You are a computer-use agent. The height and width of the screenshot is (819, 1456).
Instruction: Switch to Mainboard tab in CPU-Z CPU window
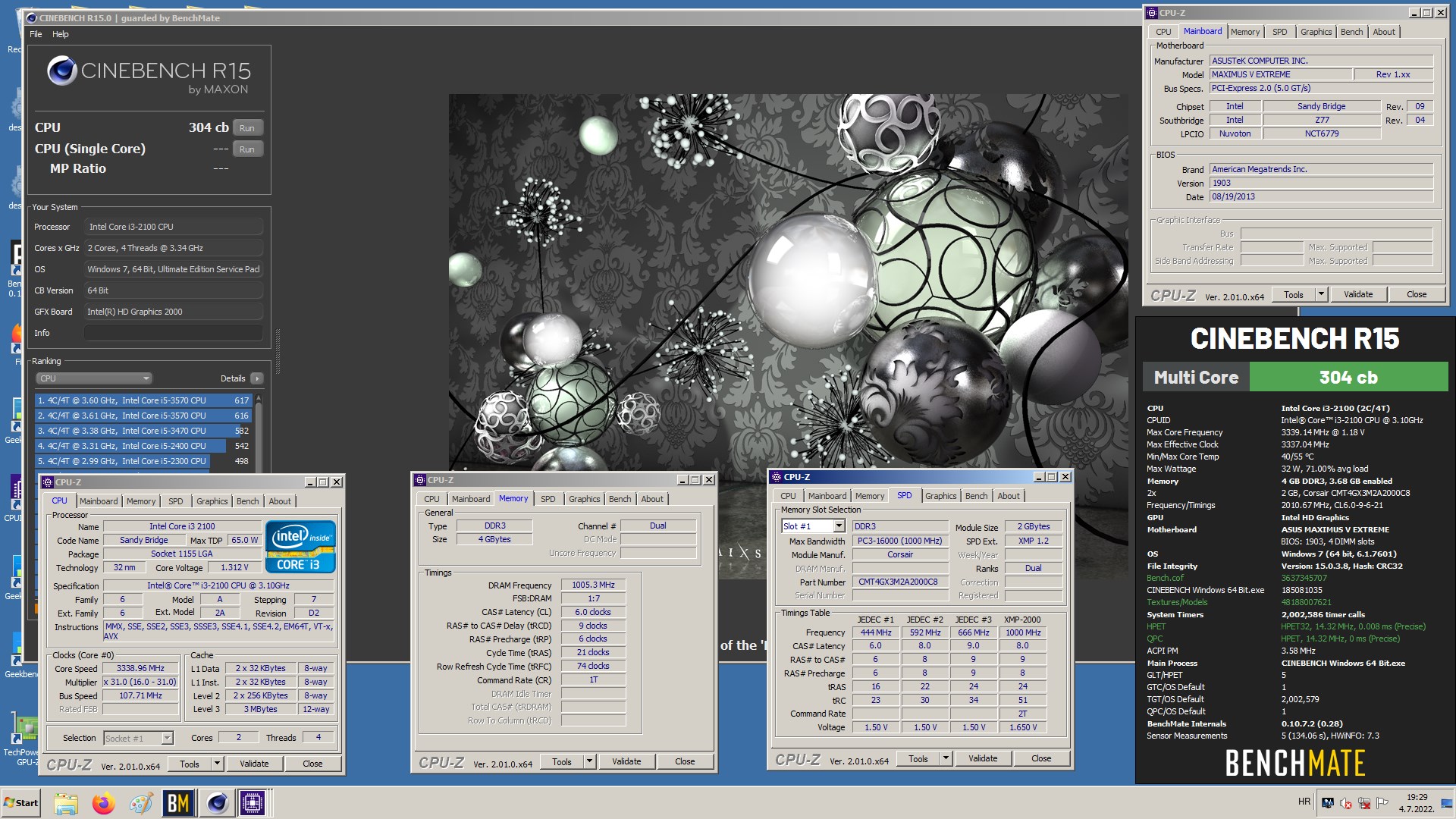[99, 501]
